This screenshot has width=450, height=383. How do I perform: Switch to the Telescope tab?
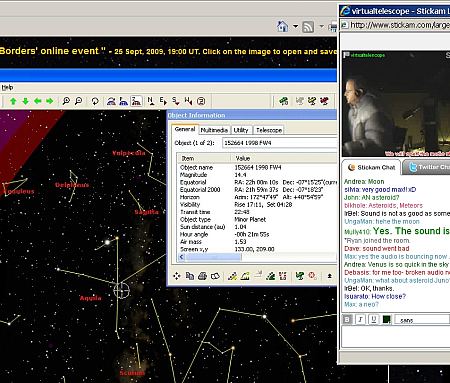[269, 130]
